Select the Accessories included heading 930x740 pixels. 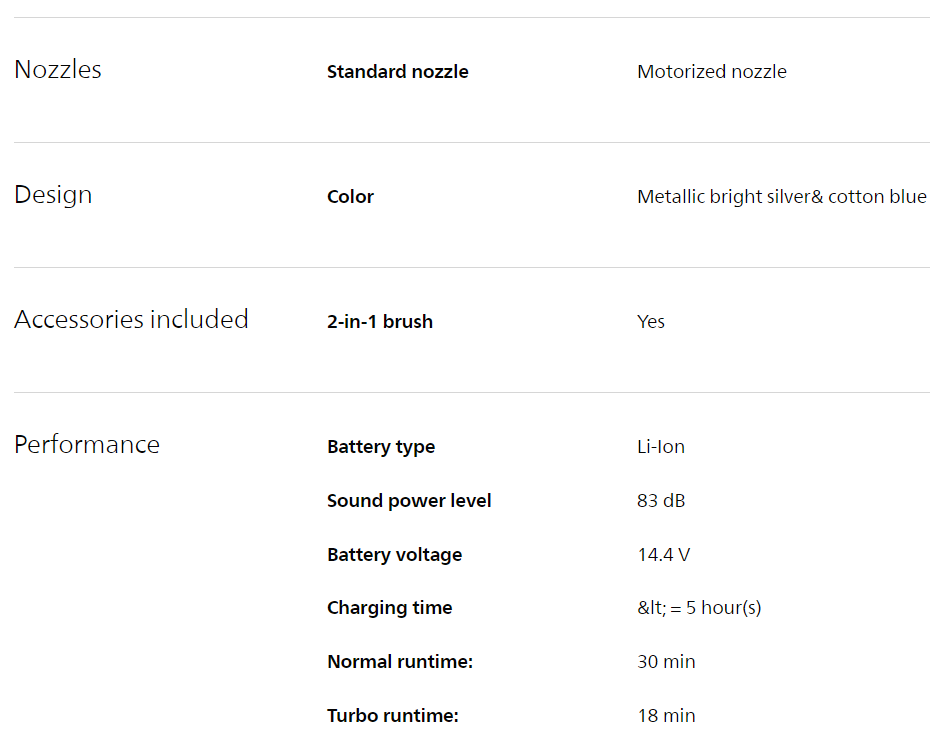[131, 320]
